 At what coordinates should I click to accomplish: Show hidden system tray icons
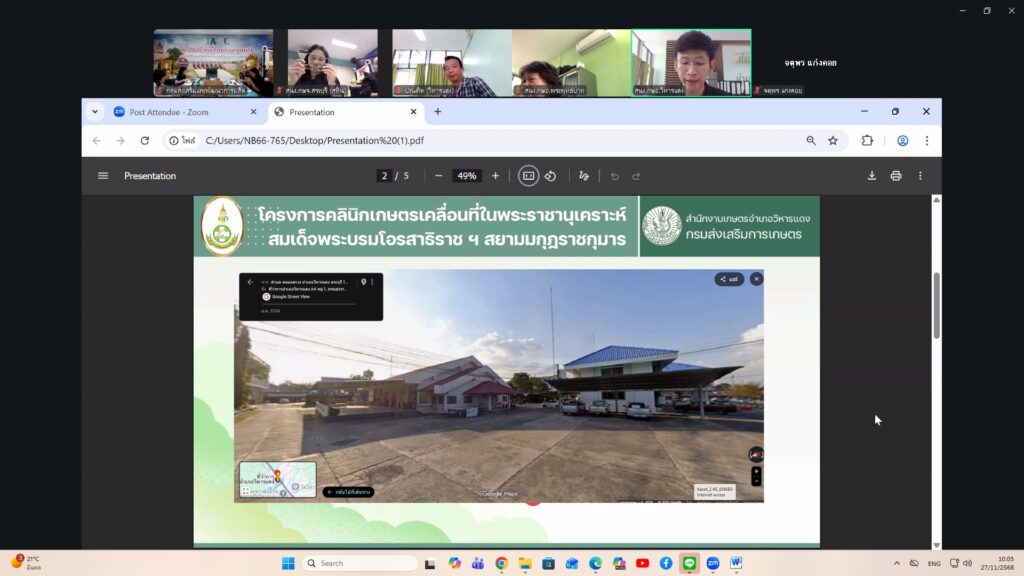click(896, 563)
